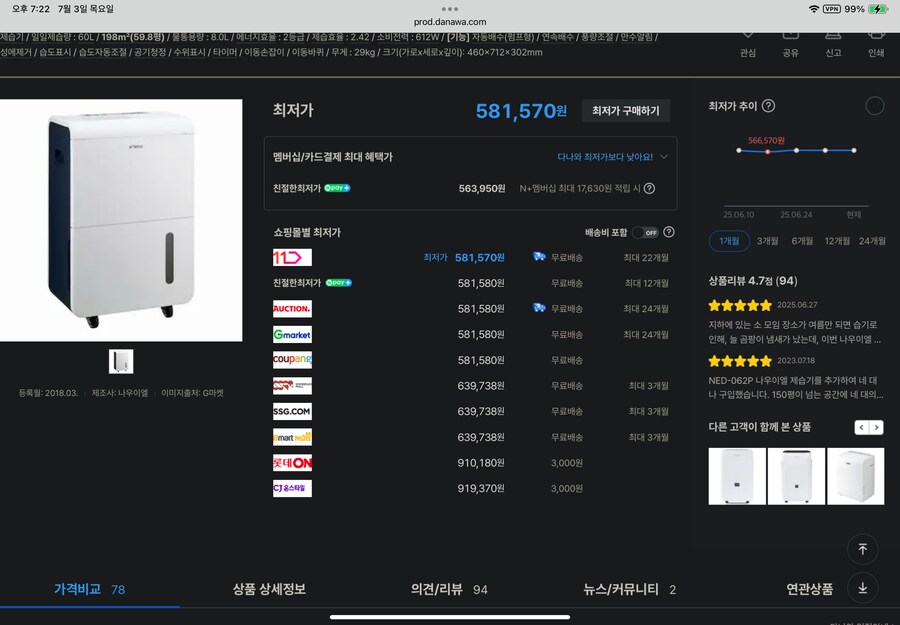The image size is (900, 625).
Task: Open the 581,570원 lowest price link for 11st
Action: pos(480,258)
